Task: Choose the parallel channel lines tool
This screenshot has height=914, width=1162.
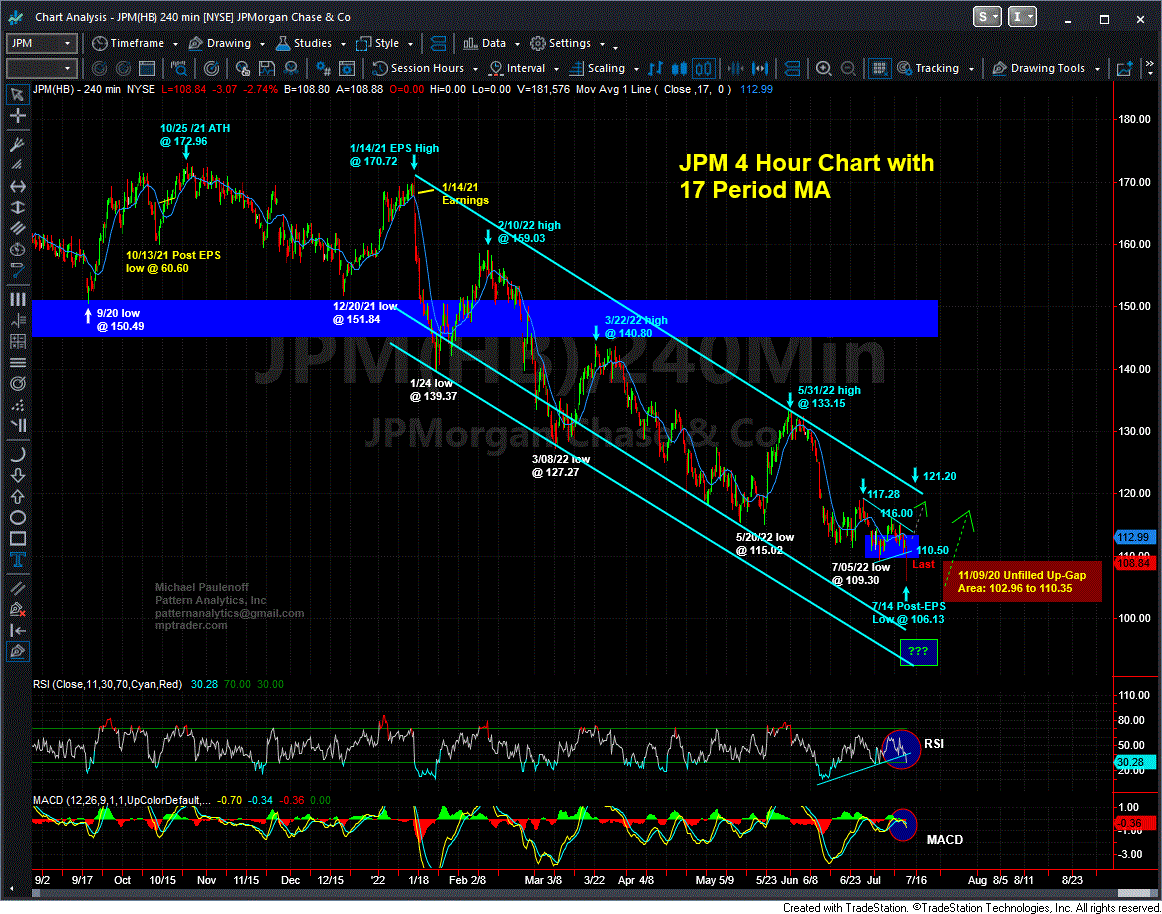Action: tap(17, 228)
